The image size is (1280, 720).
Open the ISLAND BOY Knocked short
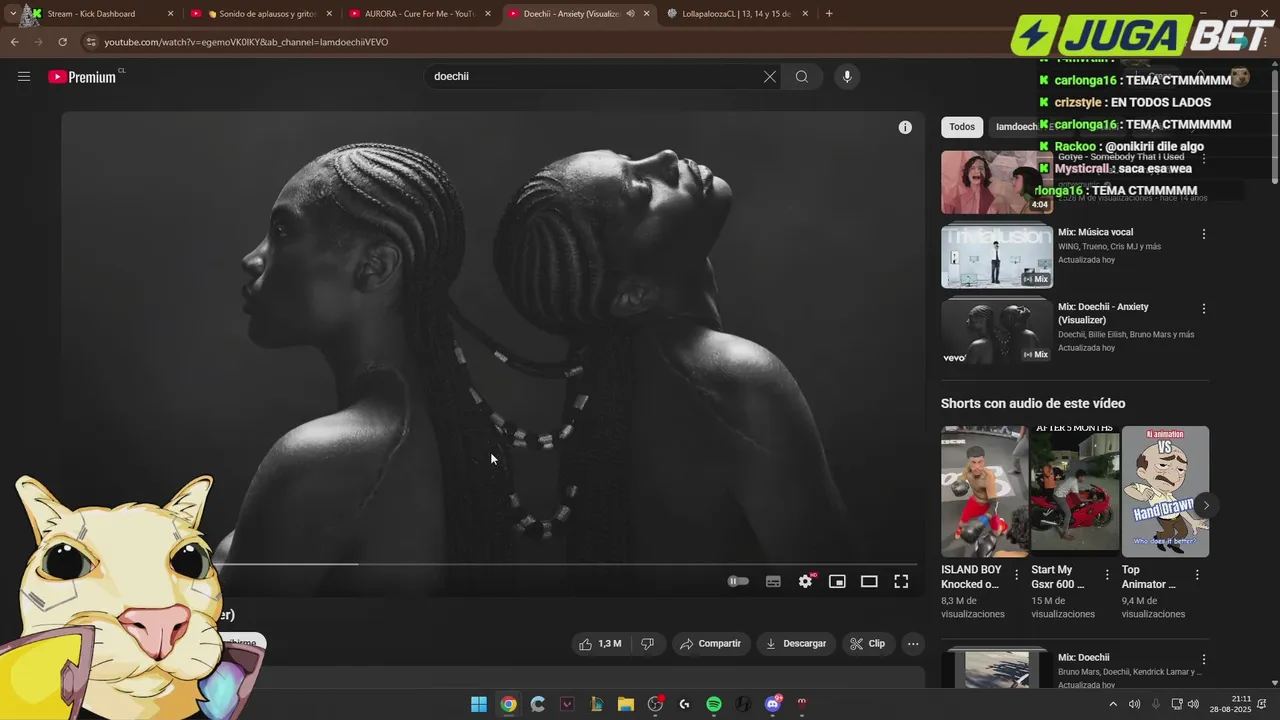pyautogui.click(x=984, y=492)
